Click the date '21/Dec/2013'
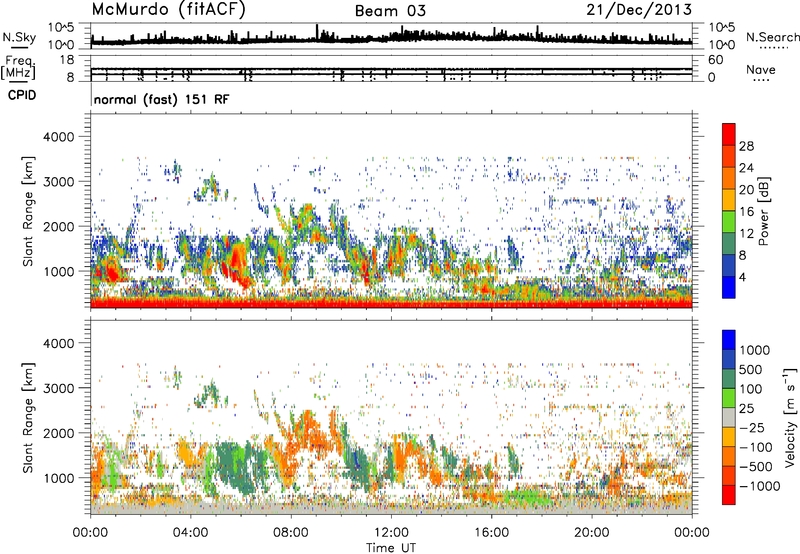The height and width of the screenshot is (554, 800). (x=639, y=9)
